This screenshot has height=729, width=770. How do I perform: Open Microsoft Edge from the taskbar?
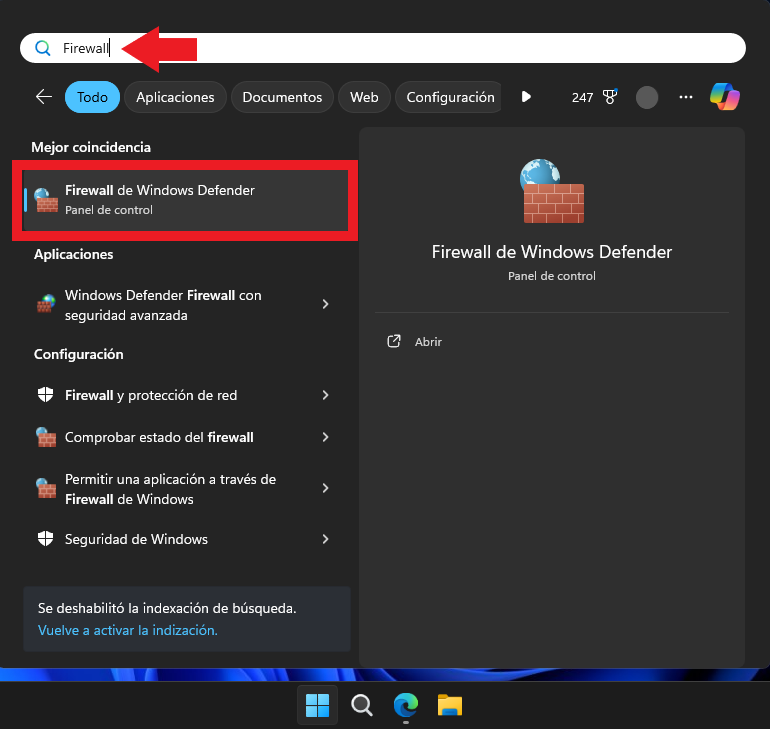(x=406, y=705)
